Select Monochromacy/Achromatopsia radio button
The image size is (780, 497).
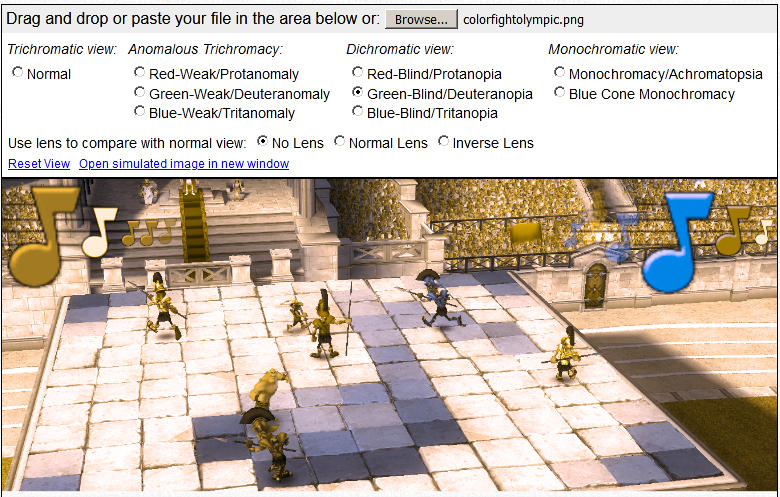[559, 72]
